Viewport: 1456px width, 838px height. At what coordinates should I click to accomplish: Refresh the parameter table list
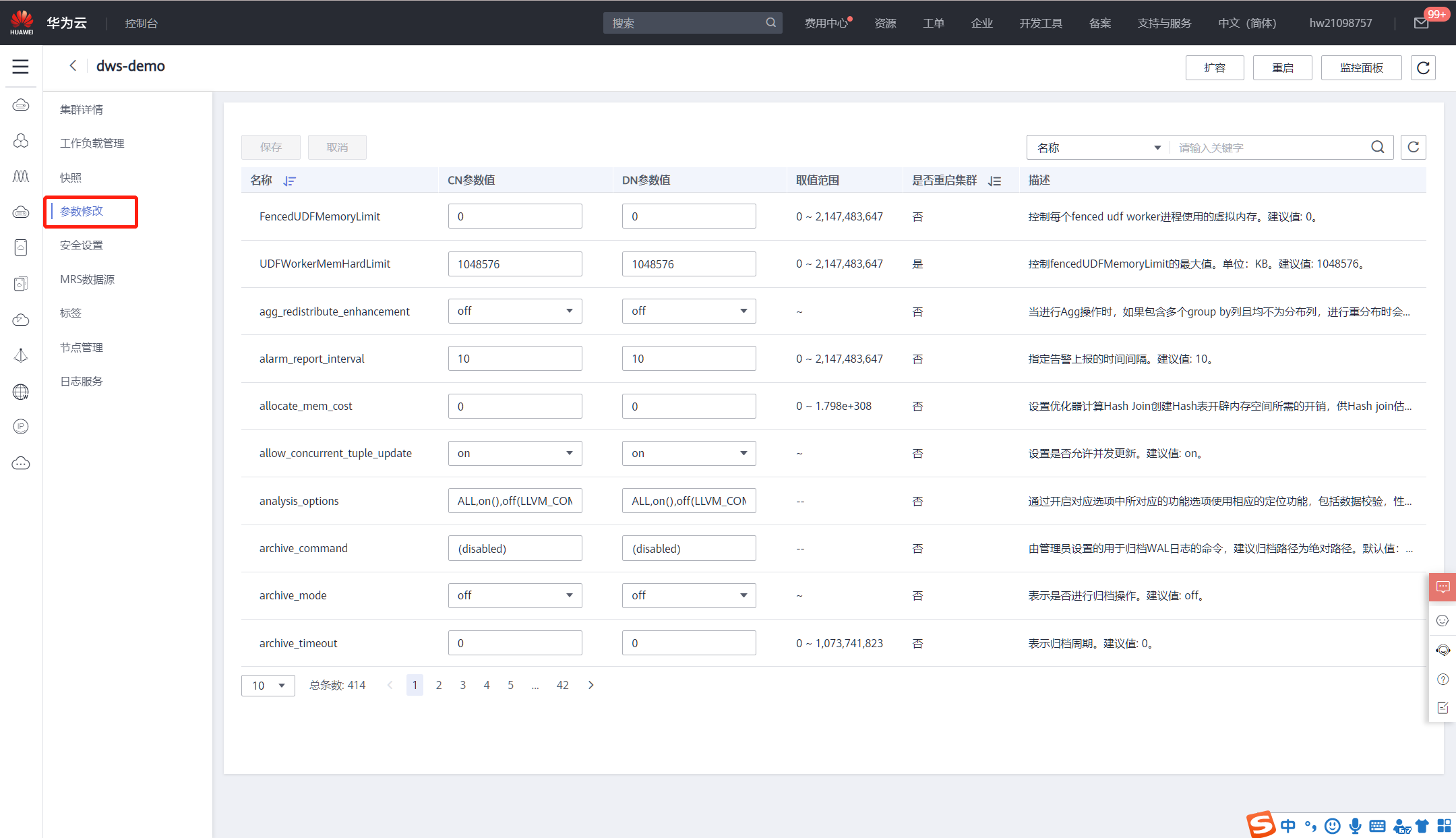pos(1413,148)
